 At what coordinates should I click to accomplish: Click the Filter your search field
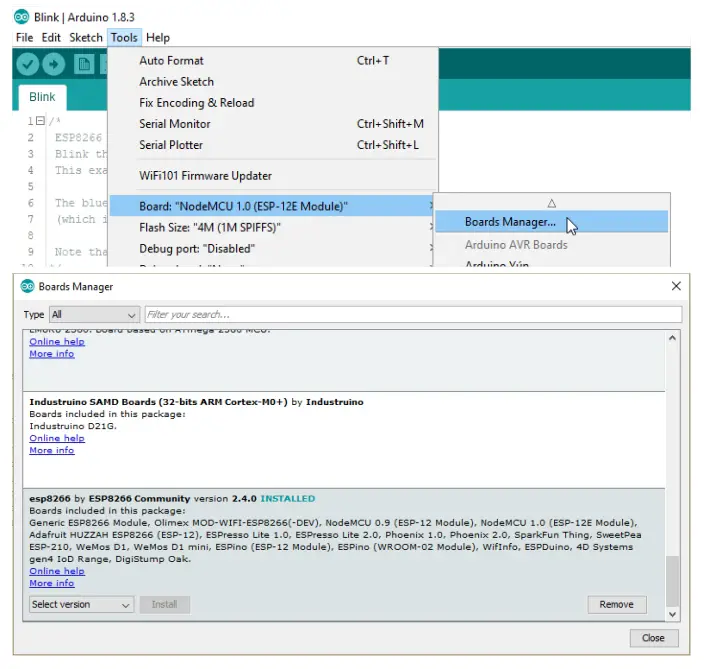click(x=413, y=314)
